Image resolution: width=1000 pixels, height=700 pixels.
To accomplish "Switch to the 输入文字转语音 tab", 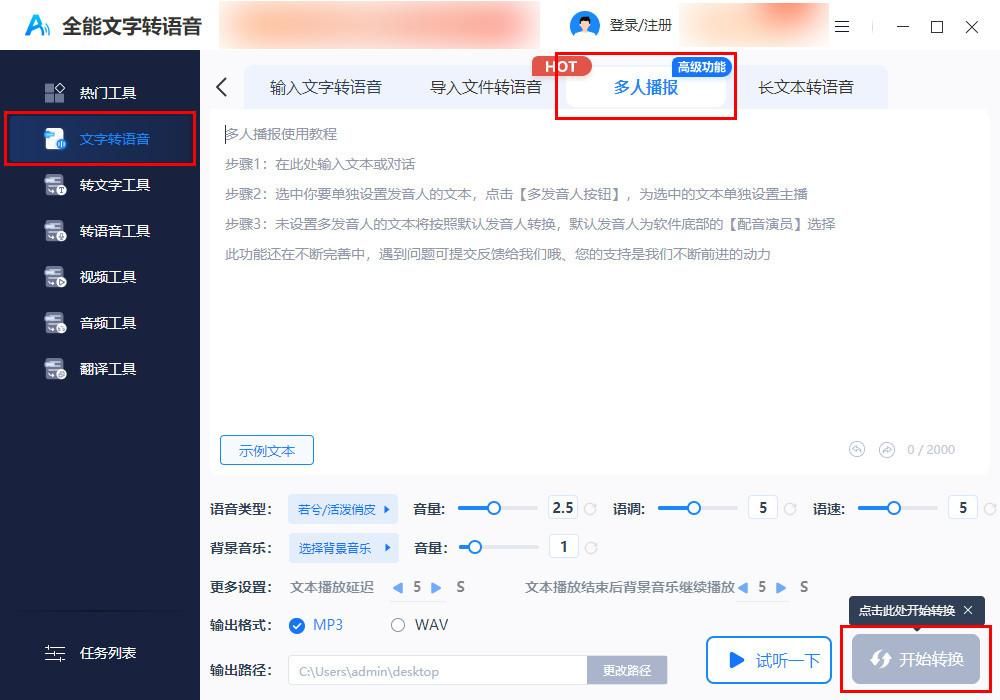I will point(325,87).
